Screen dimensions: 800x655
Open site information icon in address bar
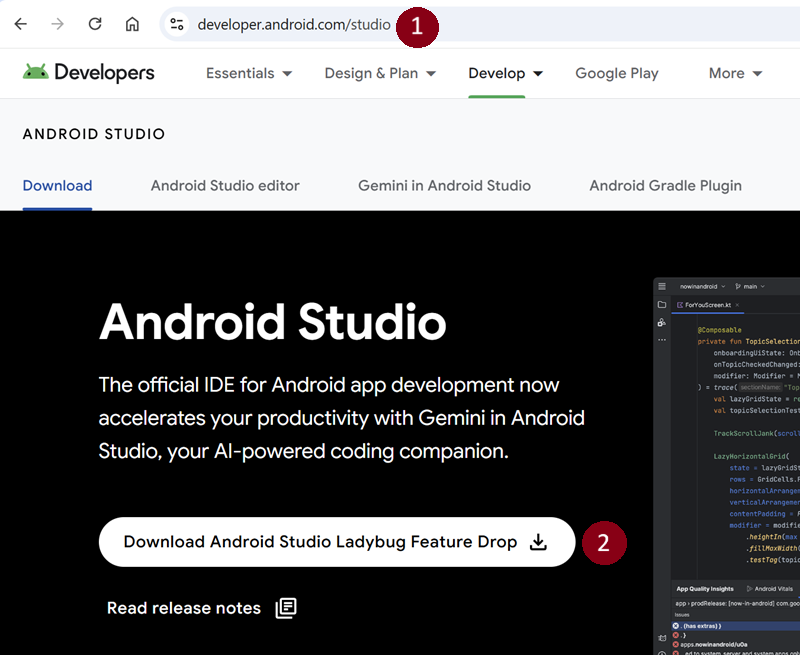click(177, 24)
